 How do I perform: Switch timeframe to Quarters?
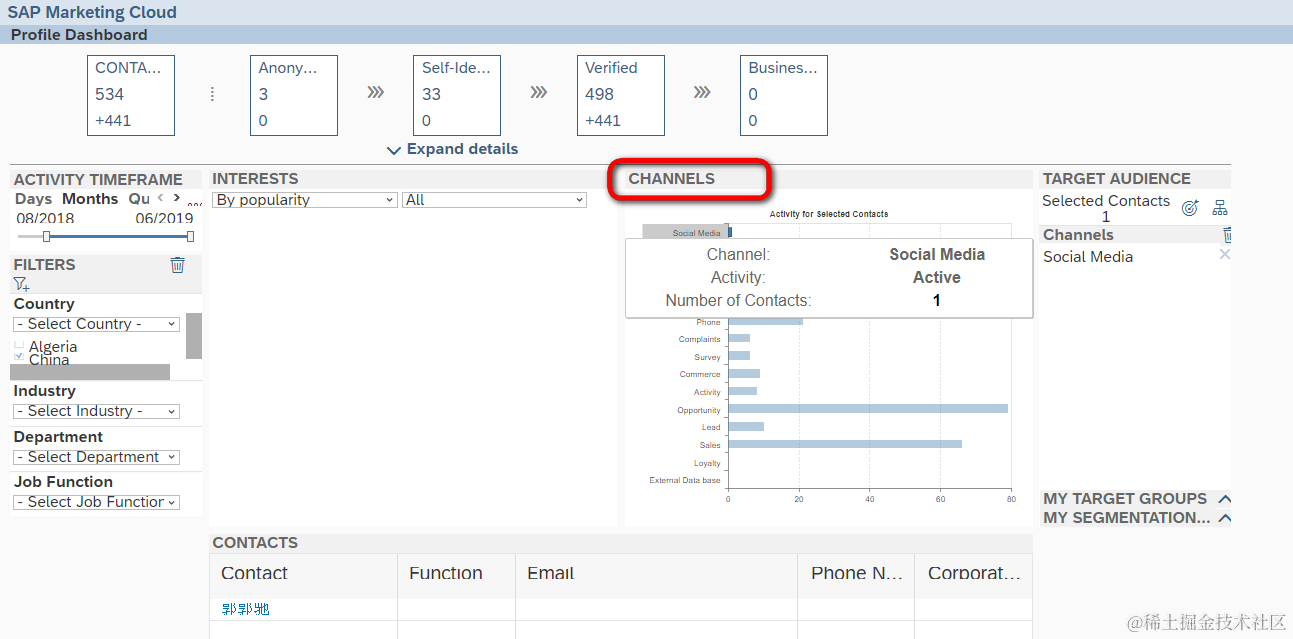pyautogui.click(x=139, y=199)
